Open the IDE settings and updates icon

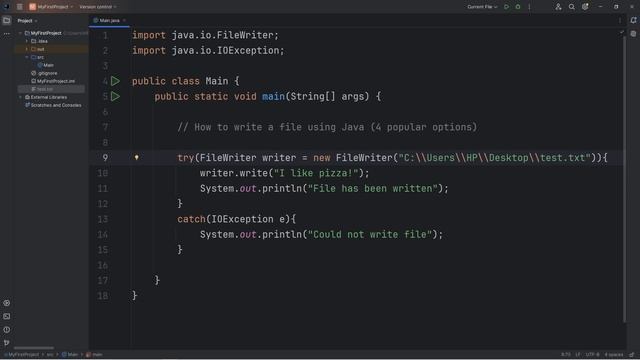pos(585,7)
